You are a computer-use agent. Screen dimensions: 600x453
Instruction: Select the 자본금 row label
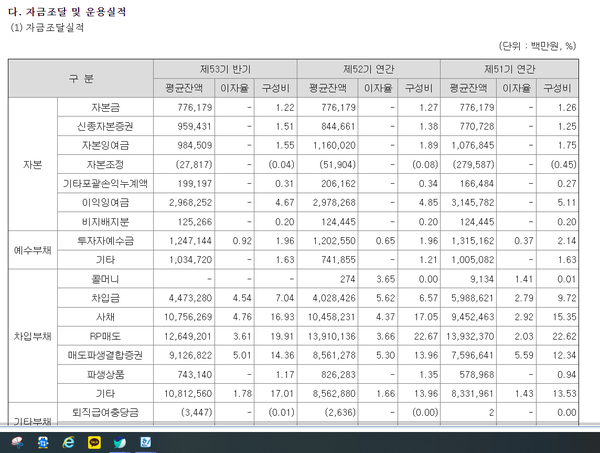point(104,107)
